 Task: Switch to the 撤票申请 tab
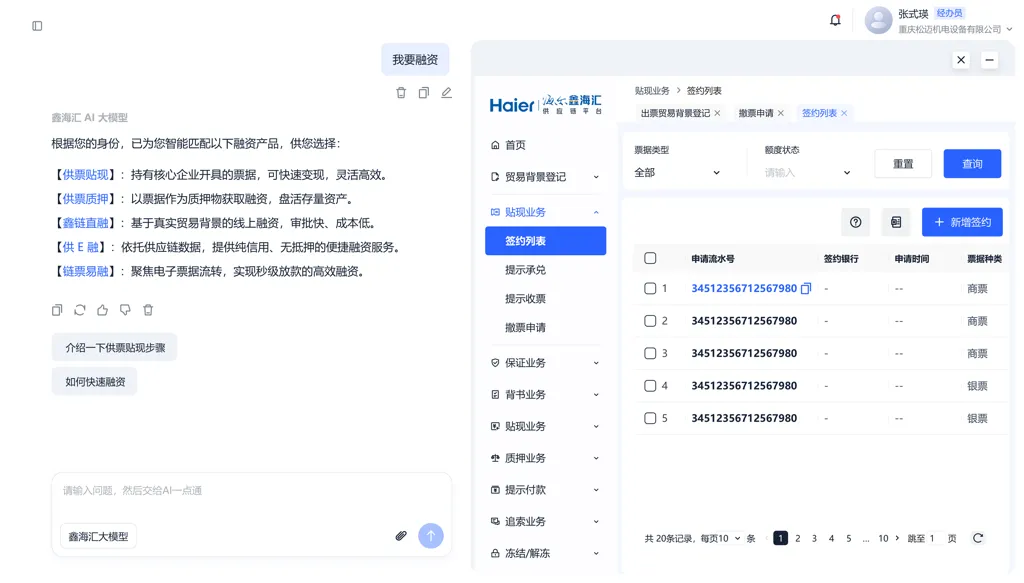click(x=756, y=113)
